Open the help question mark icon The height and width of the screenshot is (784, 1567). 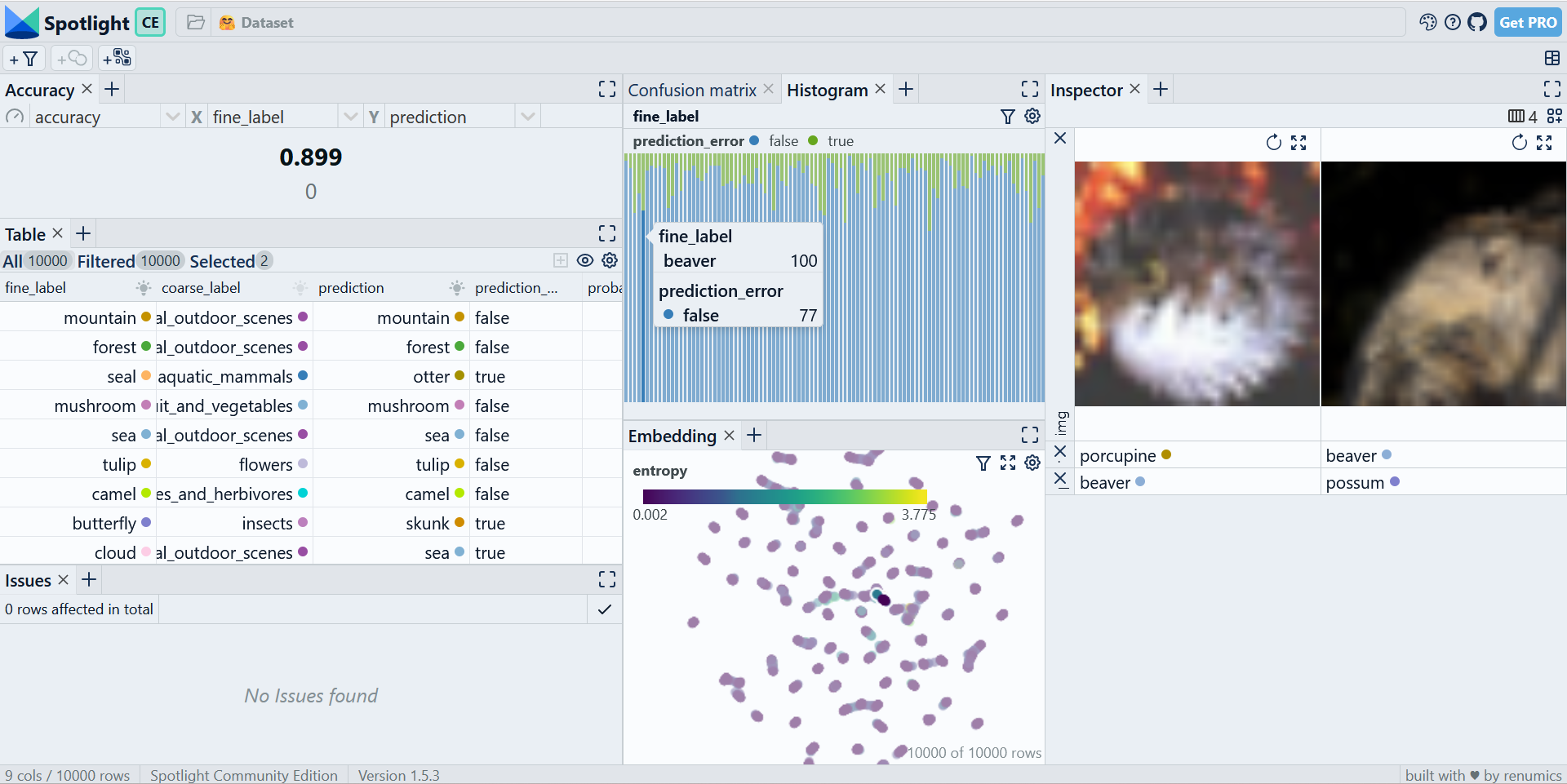[1453, 22]
